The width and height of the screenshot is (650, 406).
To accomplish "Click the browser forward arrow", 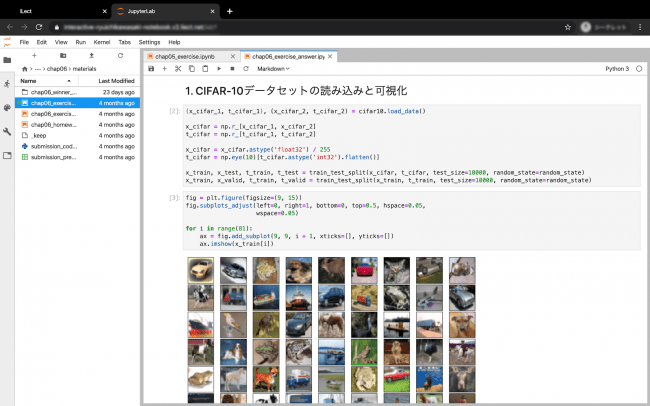I will (x=24, y=27).
